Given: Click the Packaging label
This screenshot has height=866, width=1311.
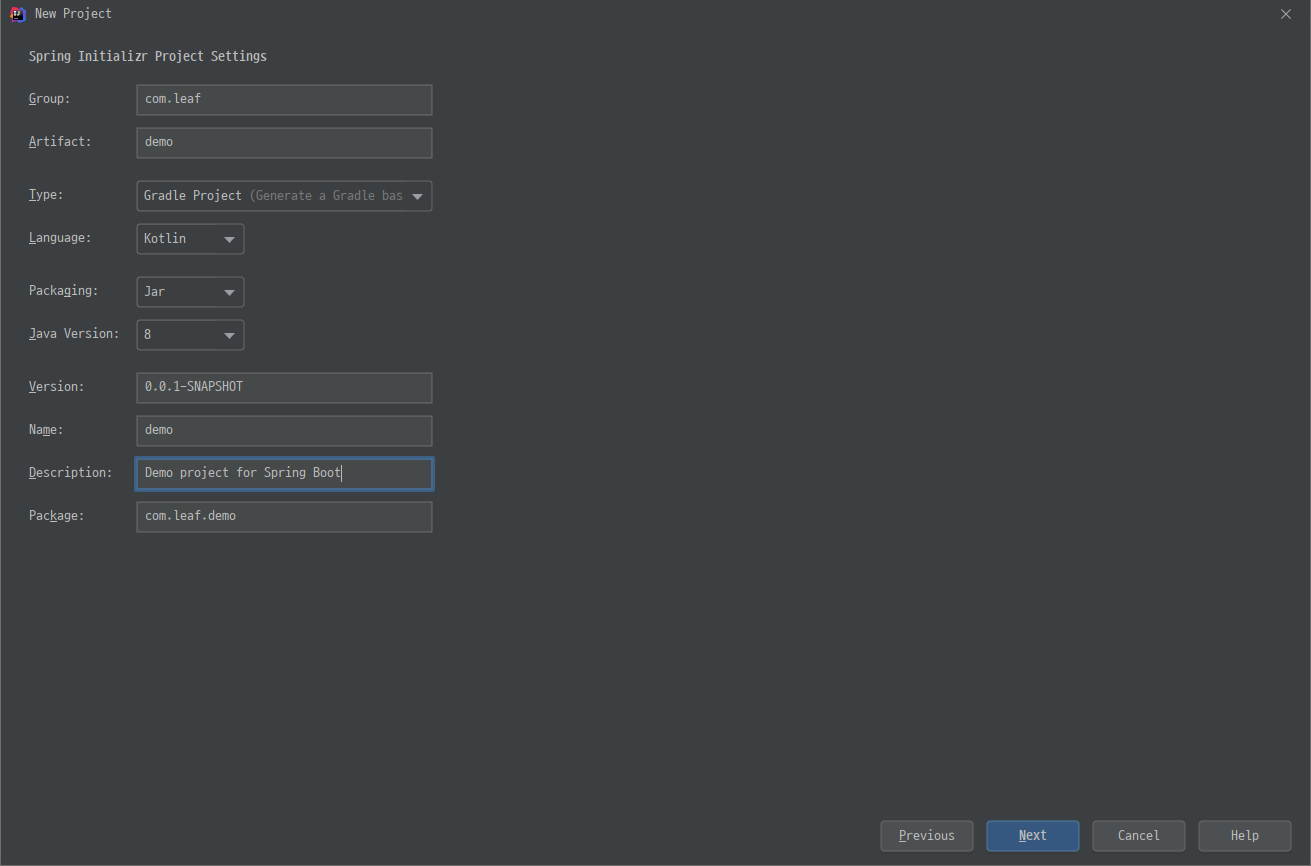Looking at the screenshot, I should point(64,291).
